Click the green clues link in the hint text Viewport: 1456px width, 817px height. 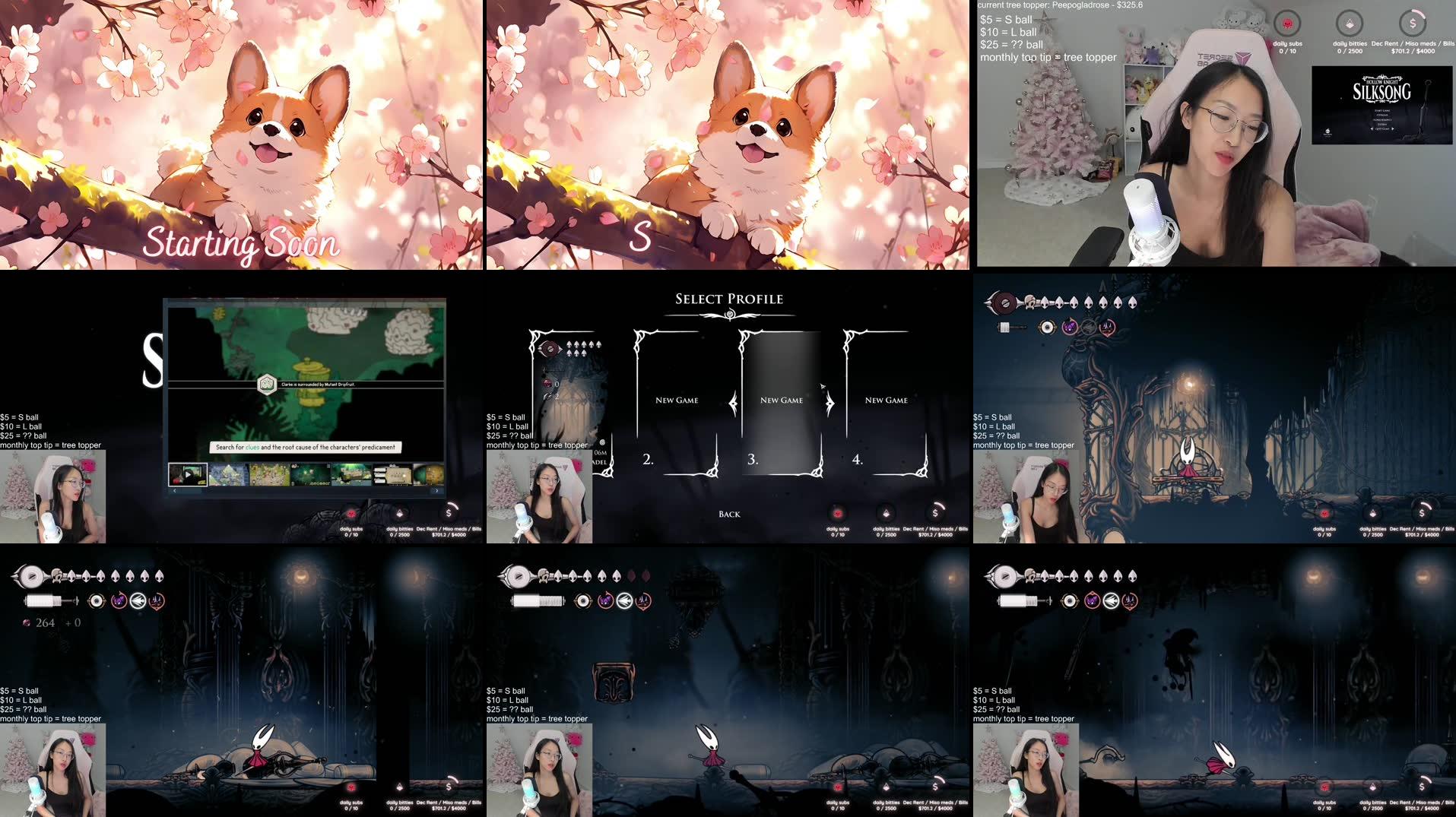[252, 447]
